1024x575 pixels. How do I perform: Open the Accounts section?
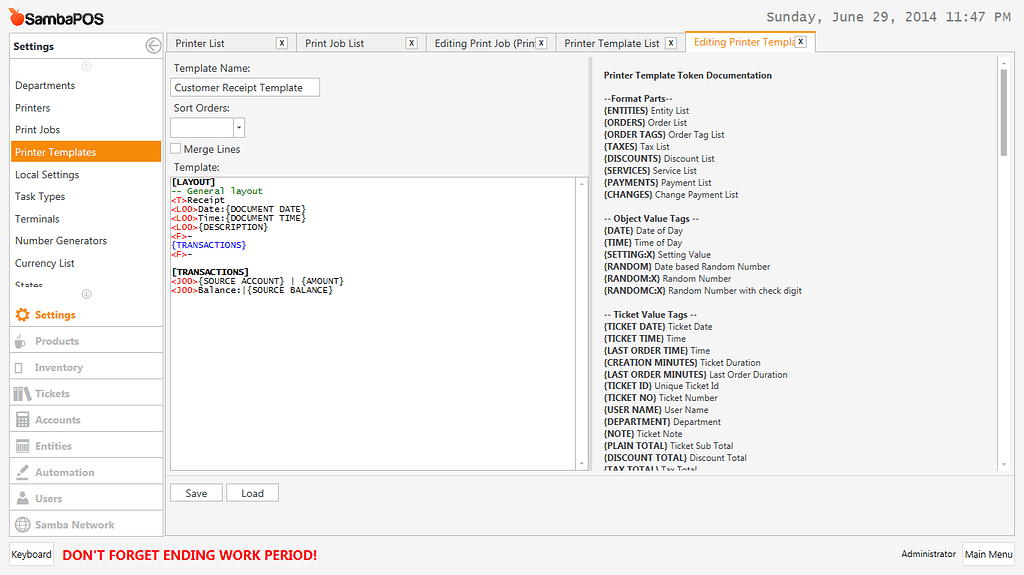[x=86, y=419]
